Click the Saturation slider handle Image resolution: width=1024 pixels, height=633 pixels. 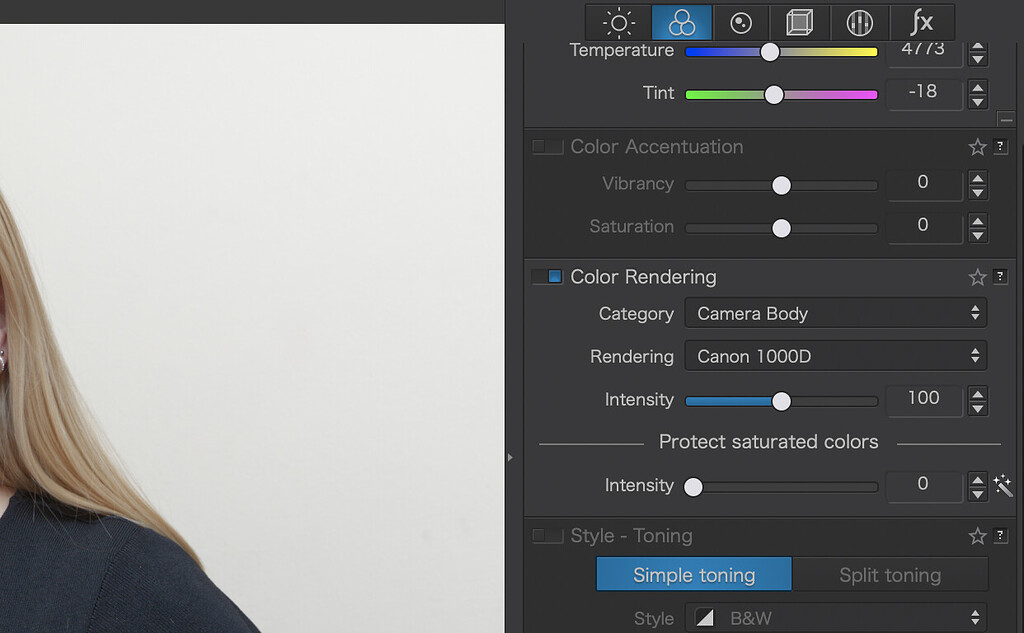pyautogui.click(x=781, y=228)
